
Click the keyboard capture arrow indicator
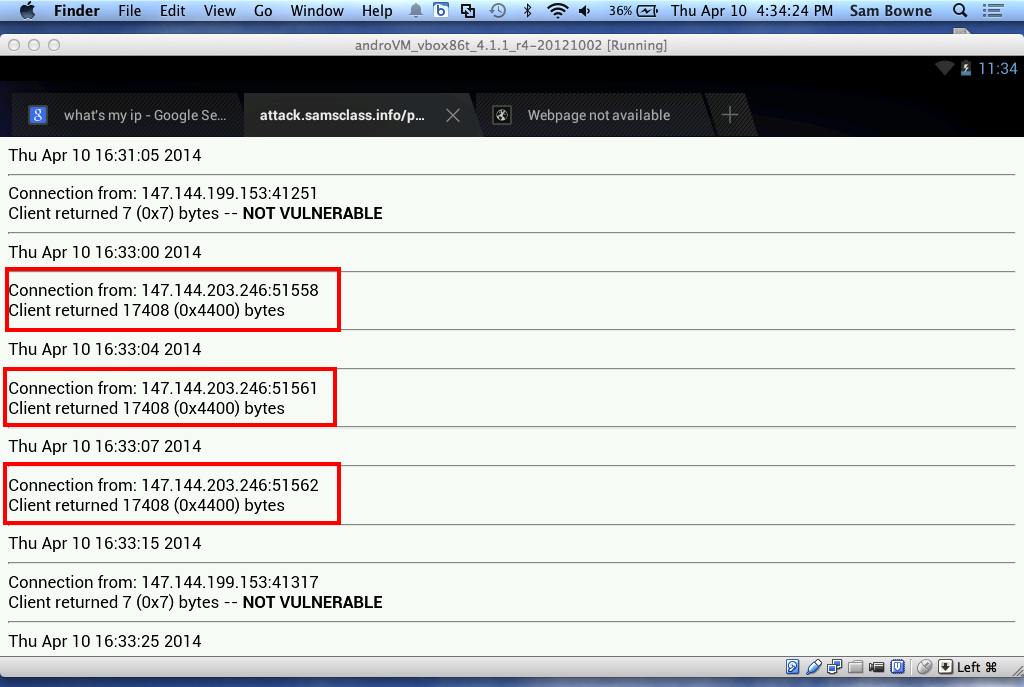pos(945,667)
